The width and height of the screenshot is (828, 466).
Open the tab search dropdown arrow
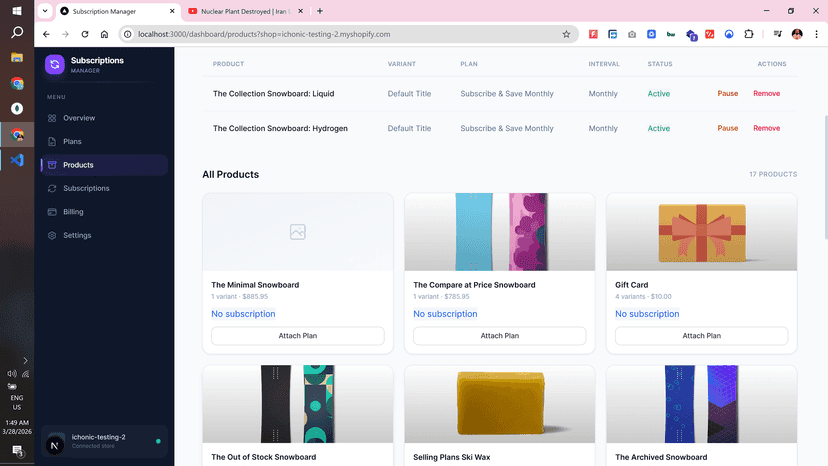(45, 11)
